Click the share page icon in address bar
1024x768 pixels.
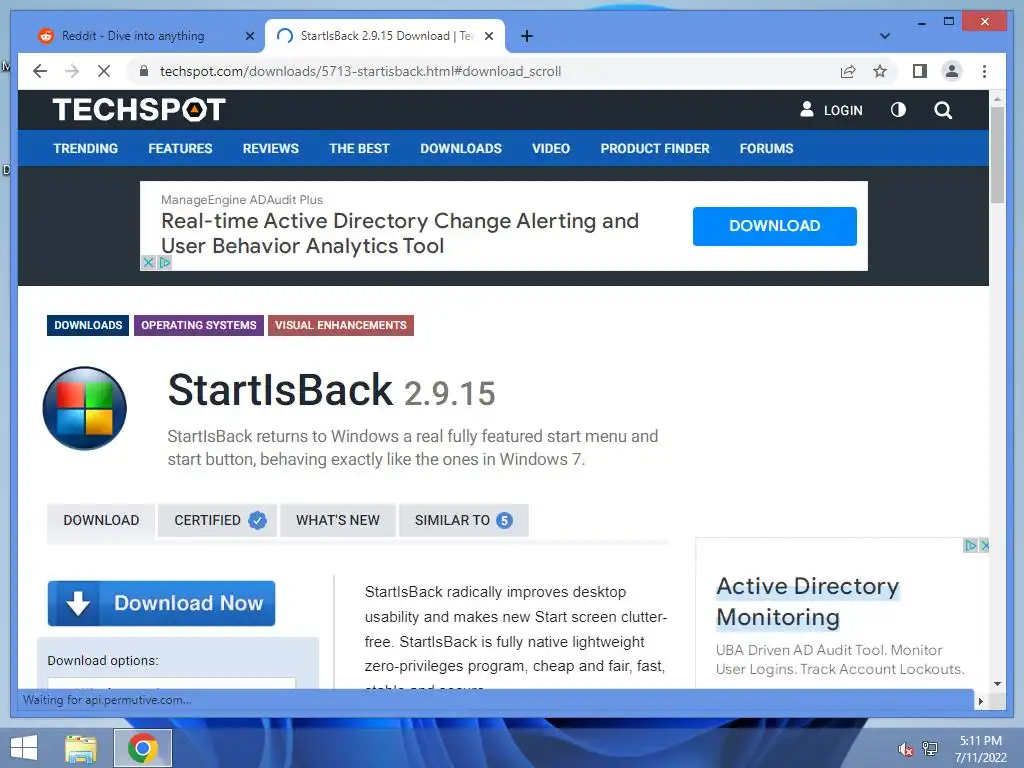[848, 71]
